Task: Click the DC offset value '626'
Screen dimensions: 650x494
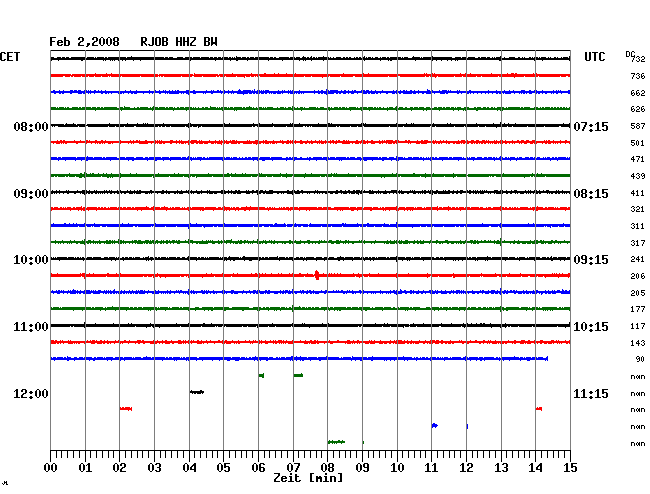Action: click(x=638, y=109)
